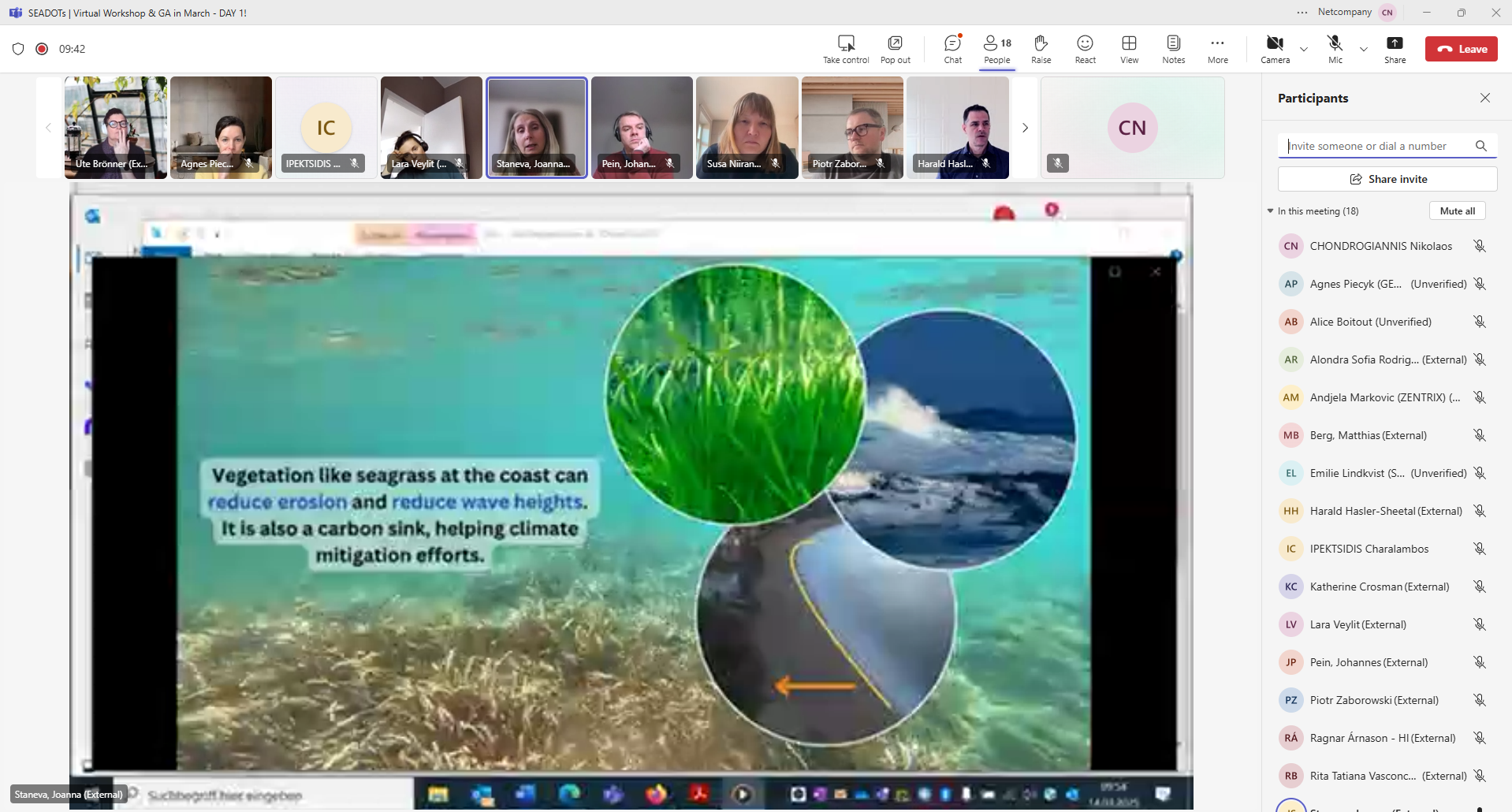Open the Camera options dropdown arrow

[1304, 50]
